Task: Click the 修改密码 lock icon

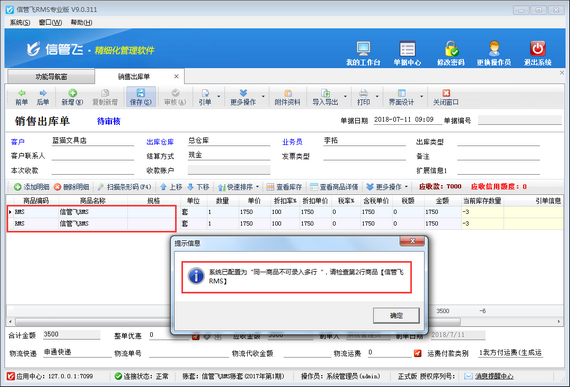Action: click(x=451, y=48)
